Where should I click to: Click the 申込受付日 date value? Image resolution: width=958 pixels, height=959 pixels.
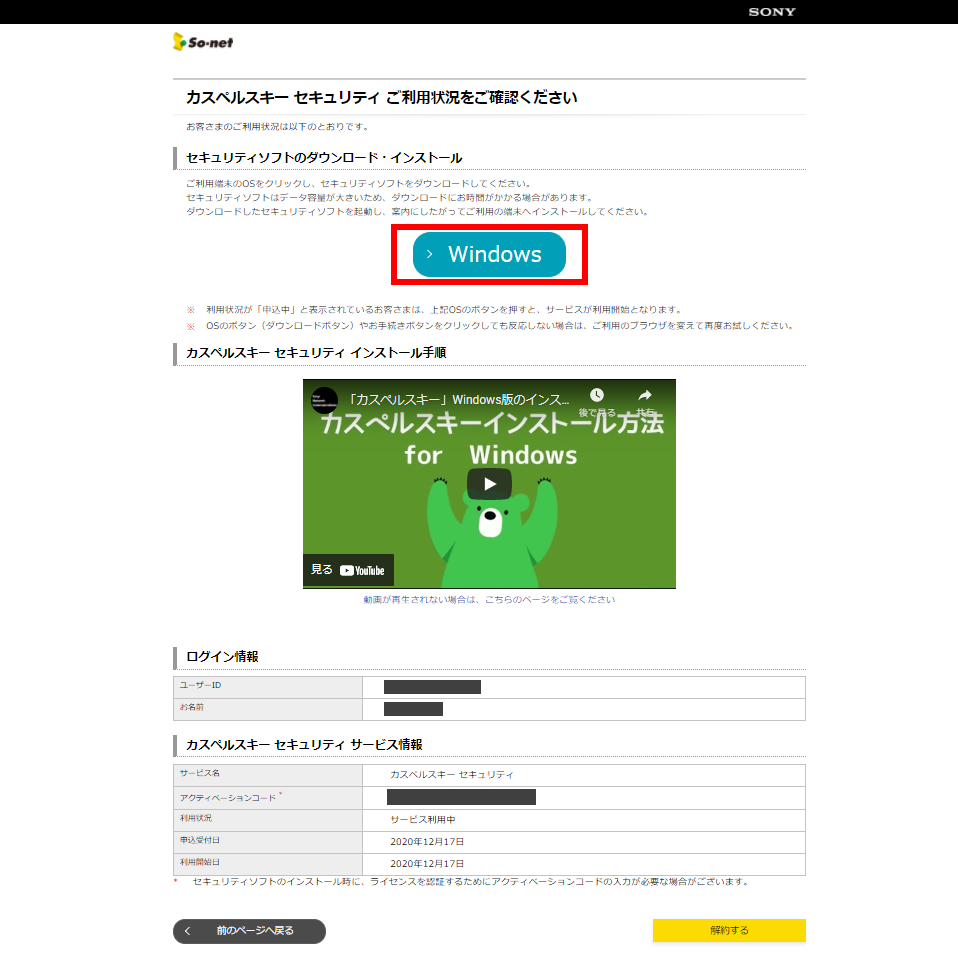(427, 841)
